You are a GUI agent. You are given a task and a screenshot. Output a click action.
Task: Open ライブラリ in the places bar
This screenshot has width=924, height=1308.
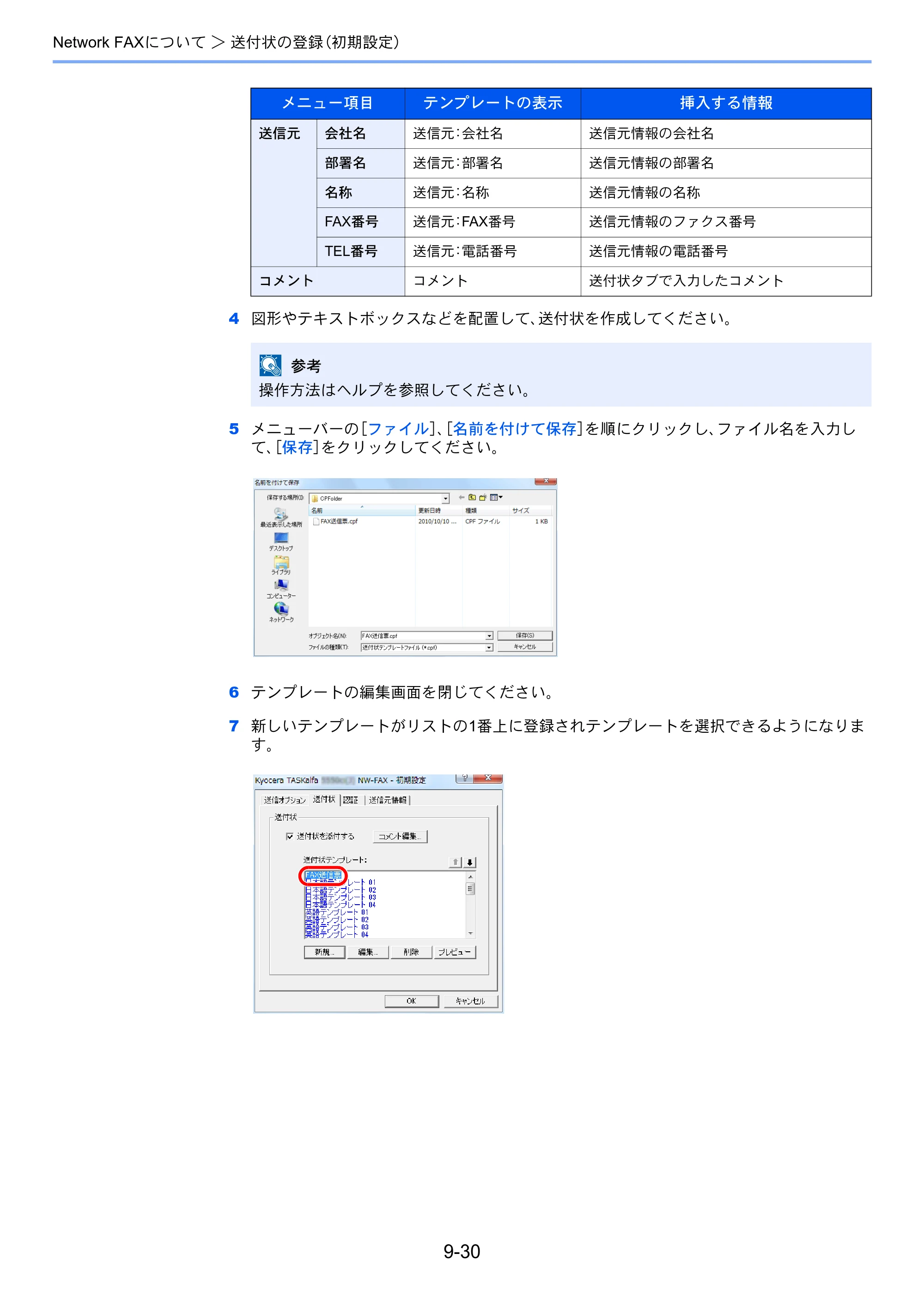tap(281, 565)
